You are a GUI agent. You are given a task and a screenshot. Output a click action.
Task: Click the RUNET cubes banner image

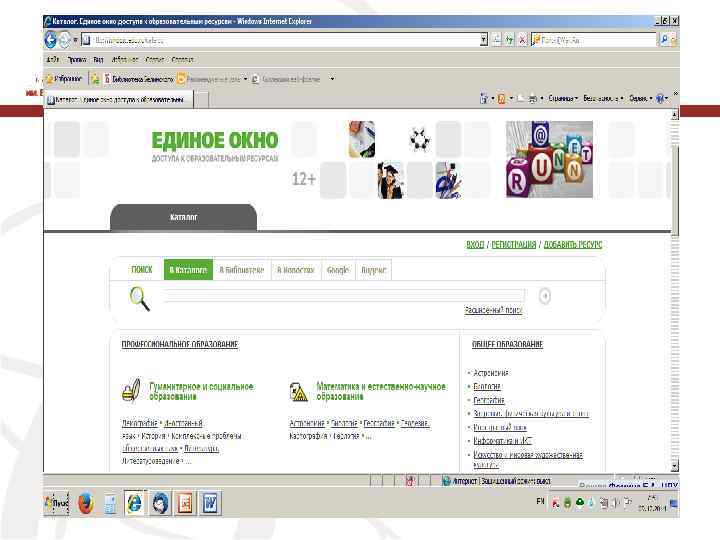click(x=549, y=159)
